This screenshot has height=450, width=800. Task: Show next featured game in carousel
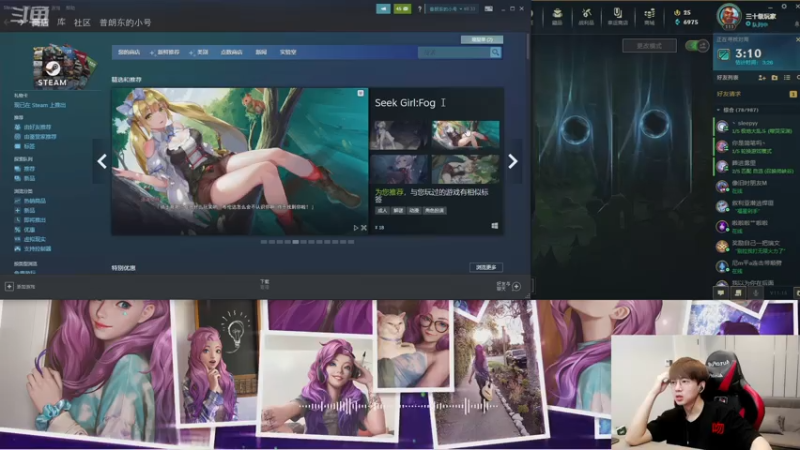(x=513, y=161)
